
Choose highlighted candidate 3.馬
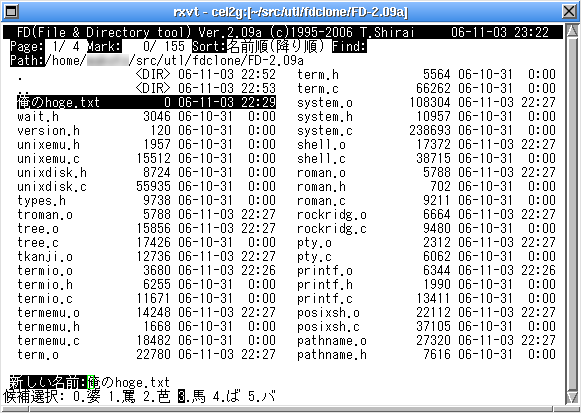[x=192, y=396]
